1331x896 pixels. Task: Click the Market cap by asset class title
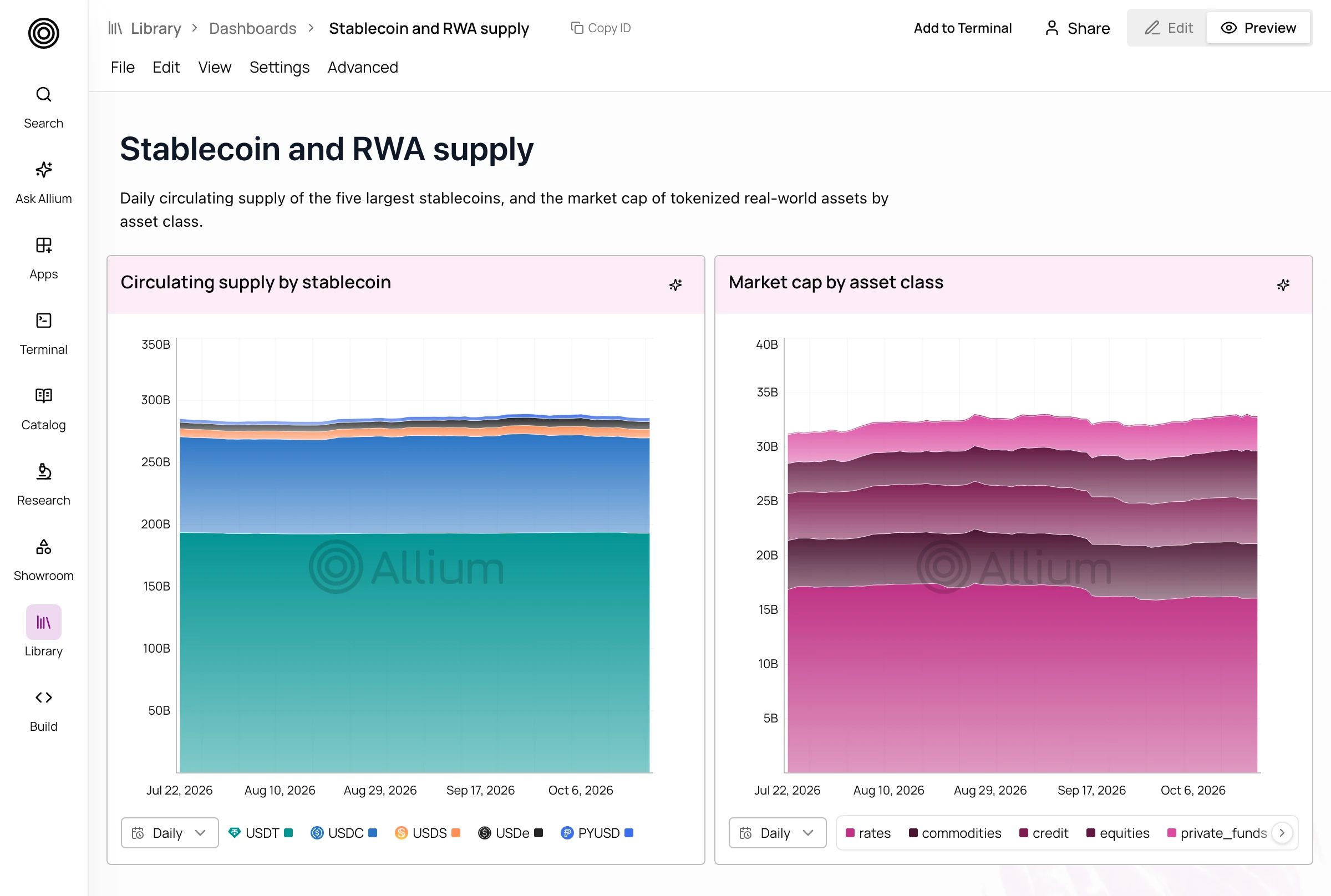point(836,282)
